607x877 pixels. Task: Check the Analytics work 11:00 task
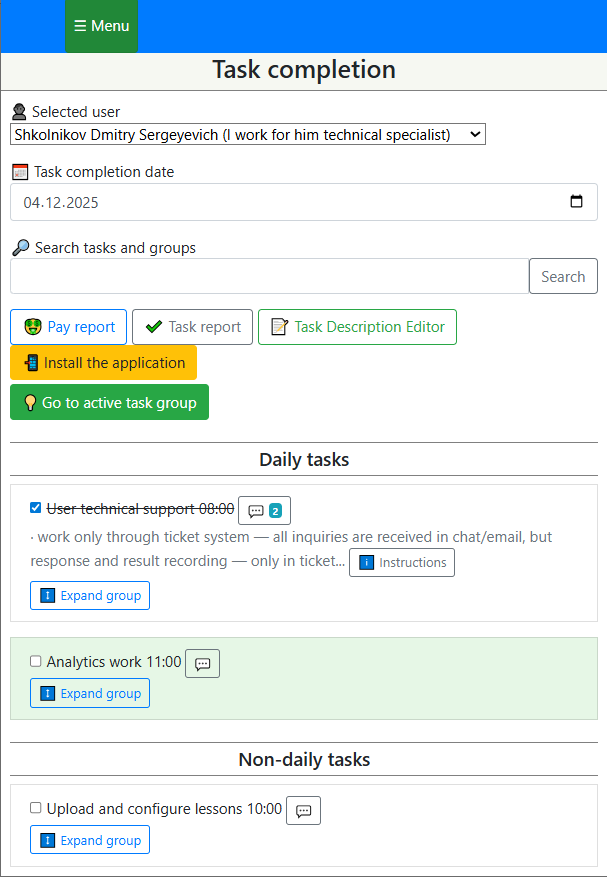36,661
